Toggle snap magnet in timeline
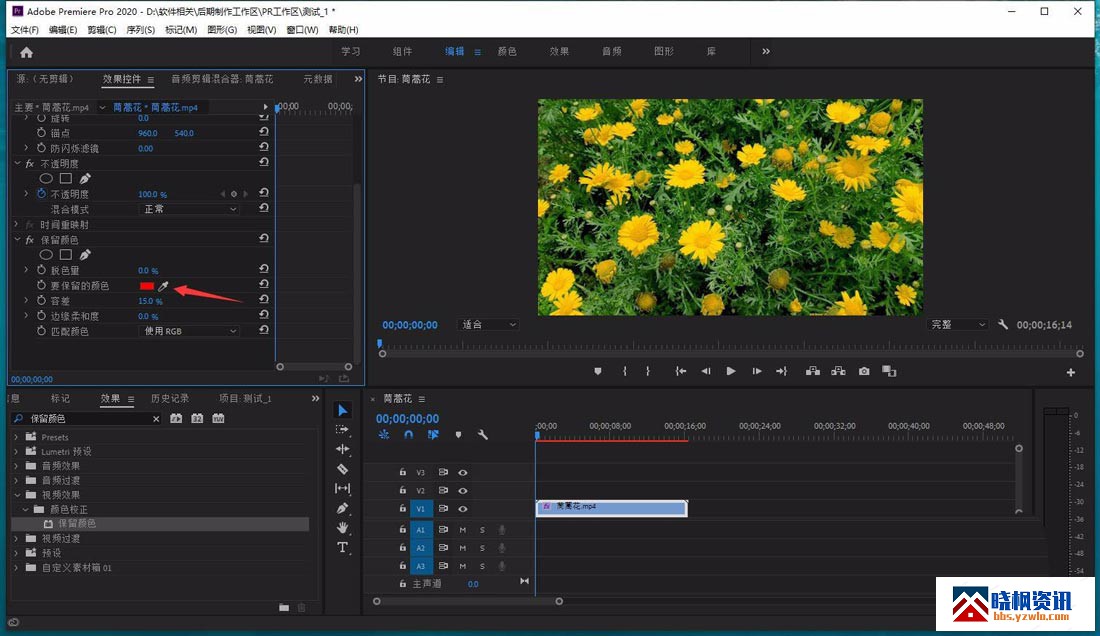This screenshot has width=1100, height=636. (408, 435)
